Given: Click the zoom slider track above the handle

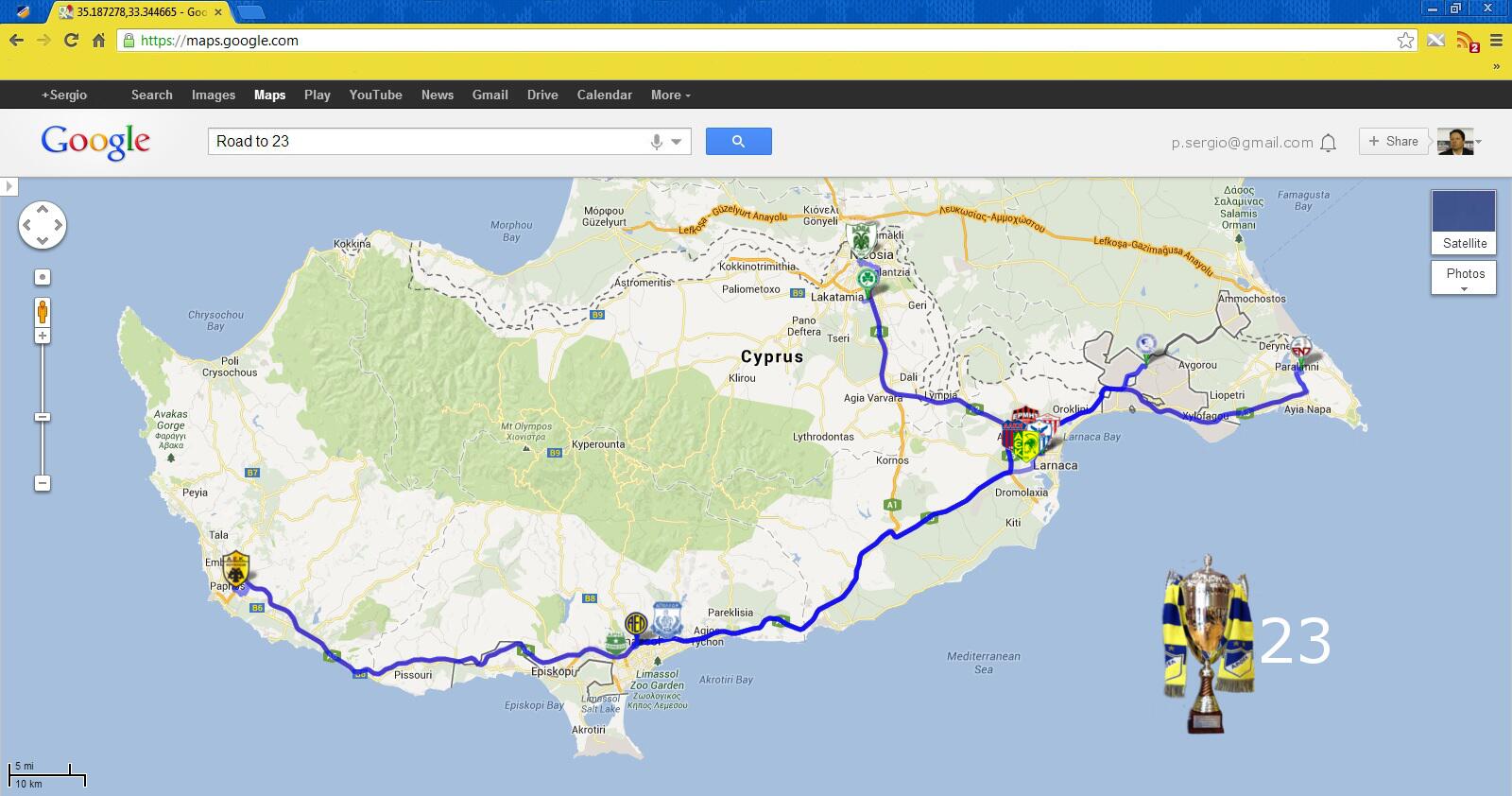Looking at the screenshot, I should coord(43,378).
